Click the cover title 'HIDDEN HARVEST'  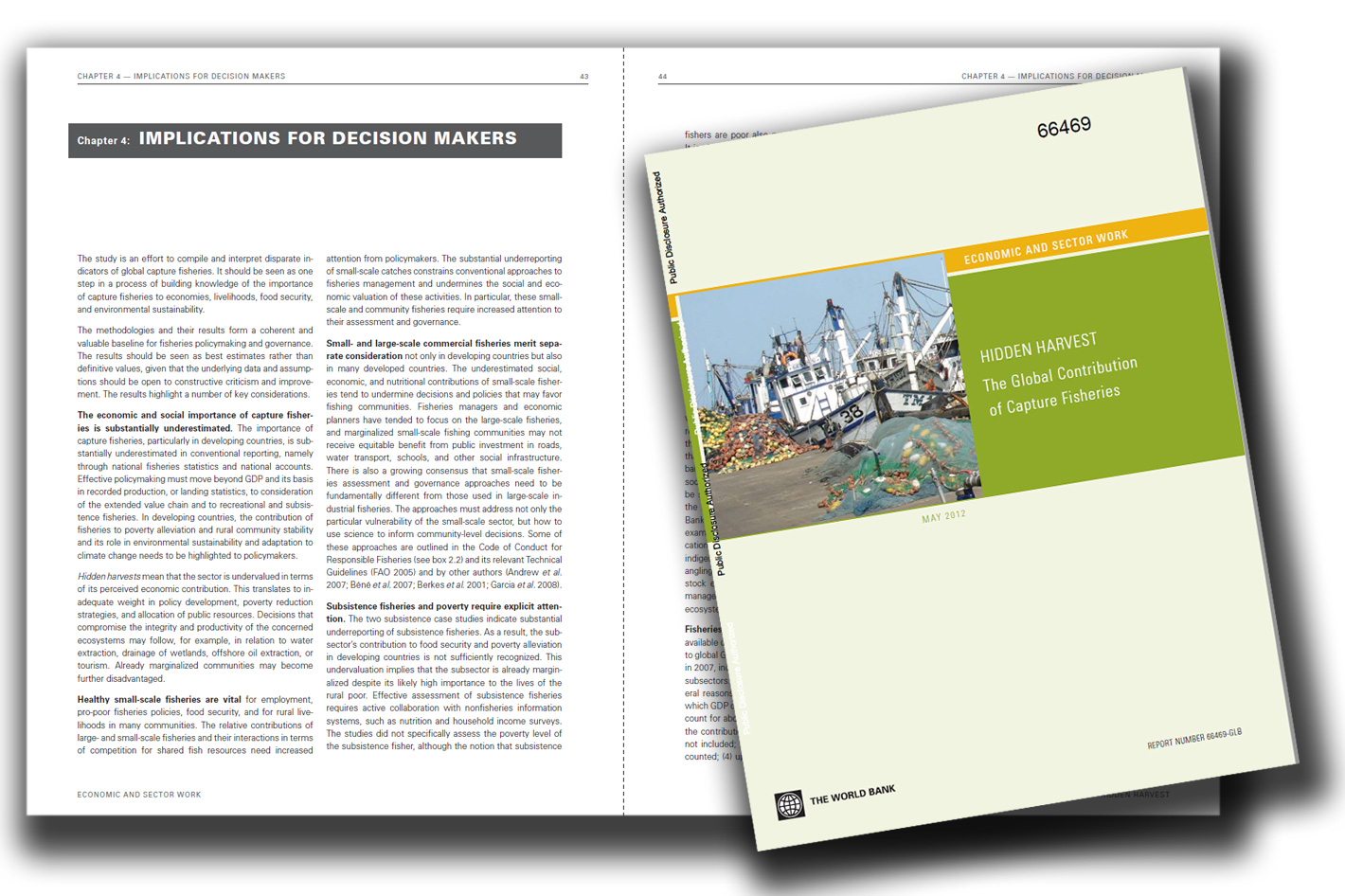click(x=1038, y=348)
